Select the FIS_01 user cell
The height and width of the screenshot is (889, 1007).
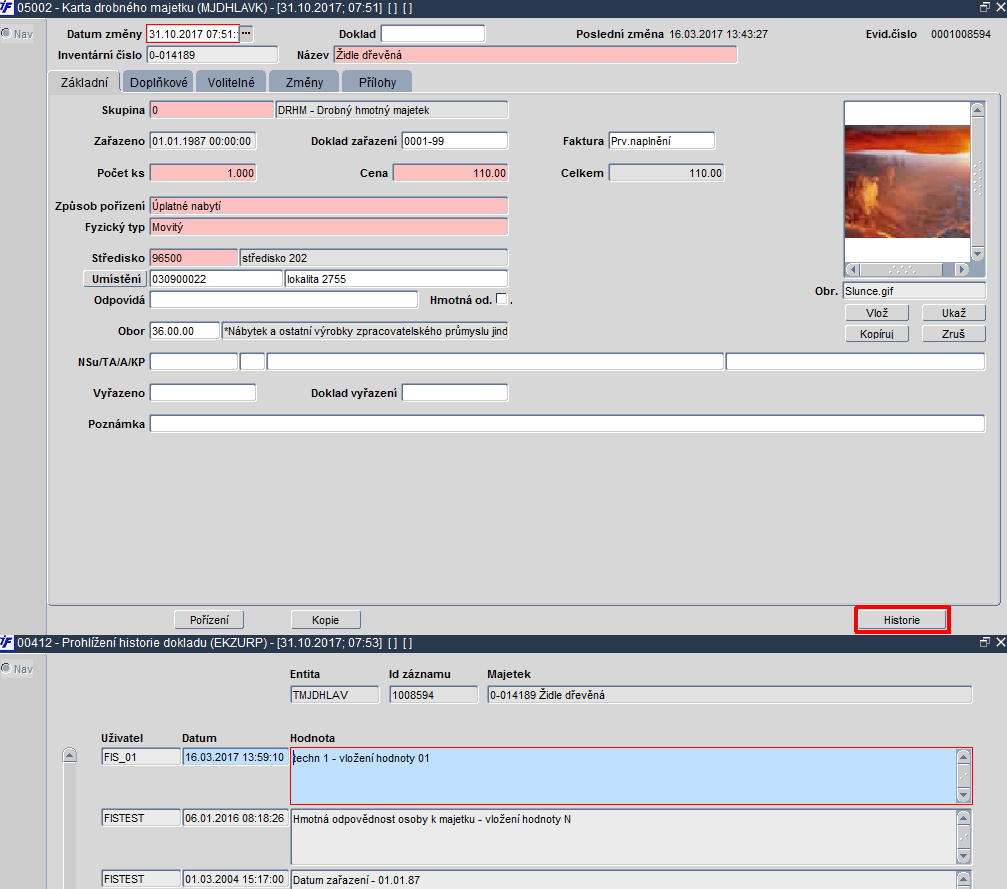141,757
